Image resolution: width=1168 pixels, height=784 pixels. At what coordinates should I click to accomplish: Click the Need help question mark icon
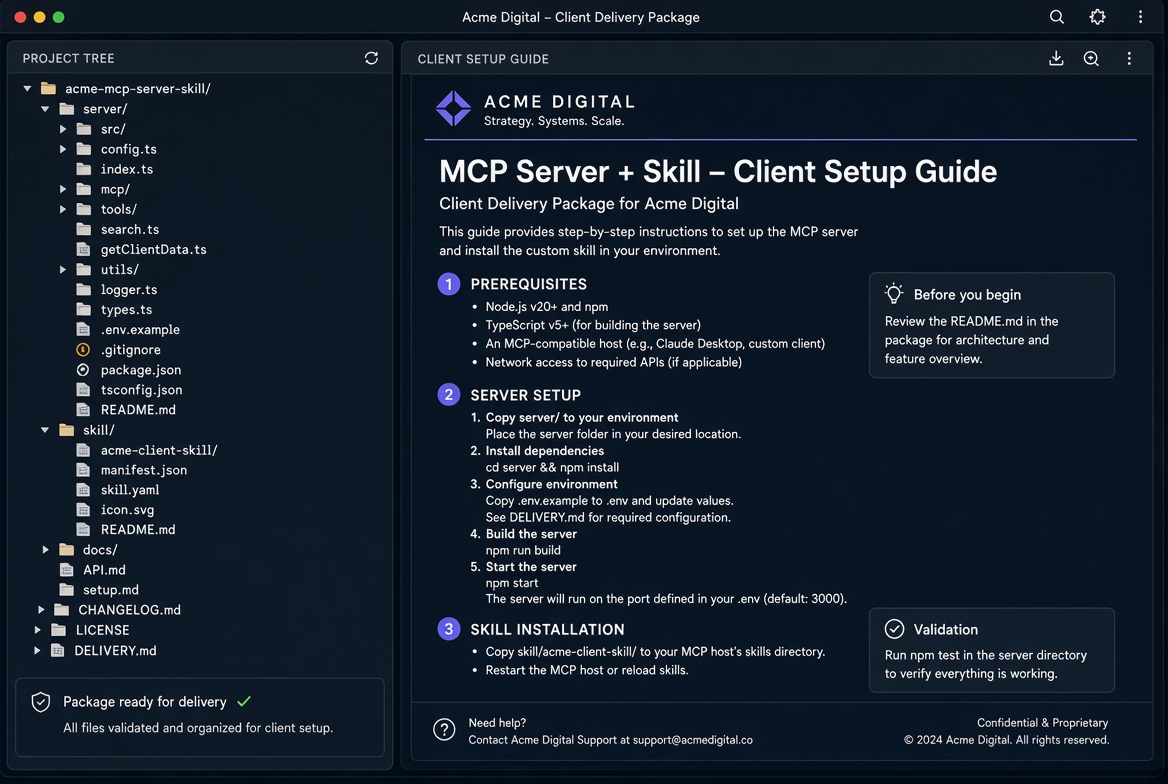(x=444, y=730)
